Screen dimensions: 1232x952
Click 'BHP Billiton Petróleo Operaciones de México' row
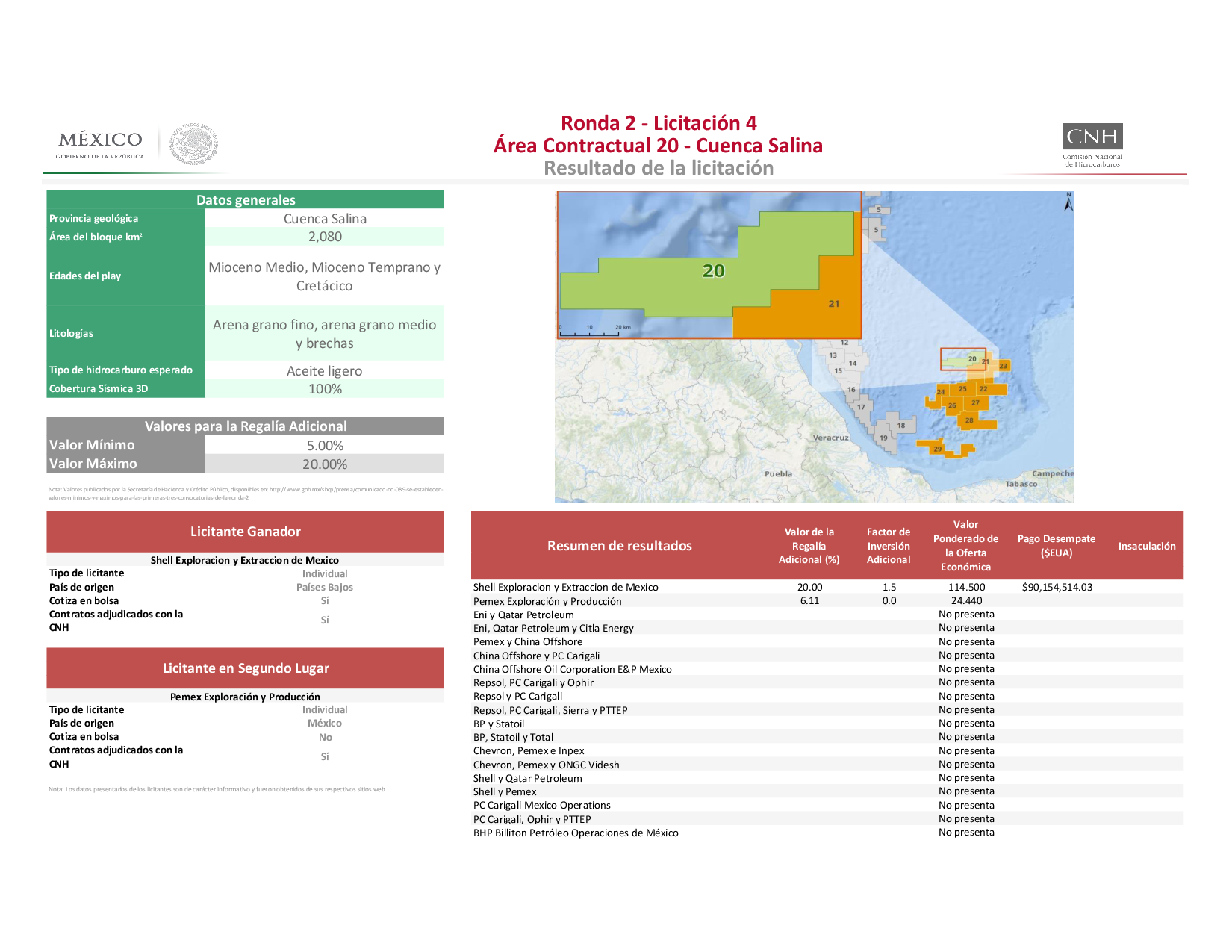pos(827,833)
